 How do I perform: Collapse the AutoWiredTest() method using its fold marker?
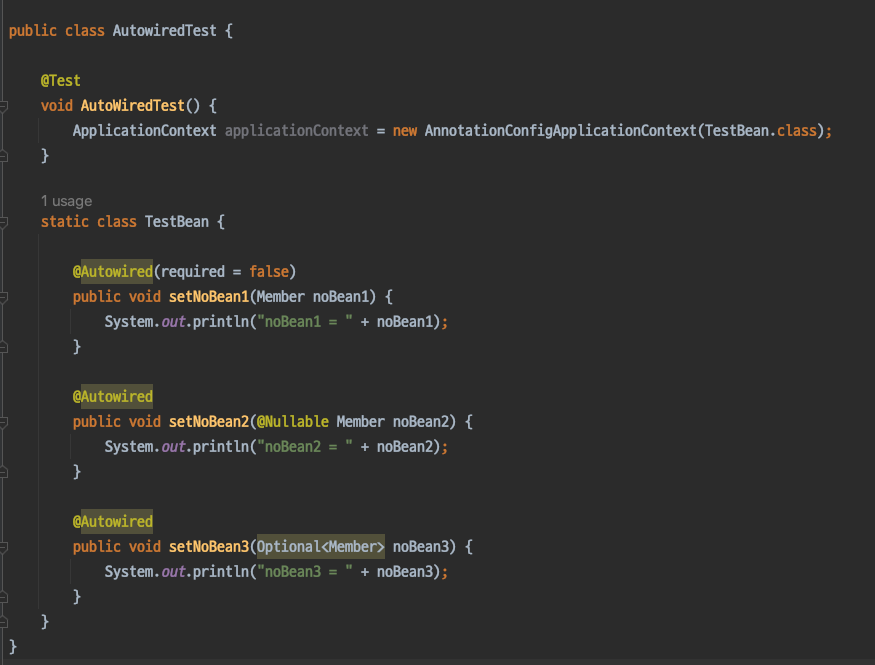point(3,105)
